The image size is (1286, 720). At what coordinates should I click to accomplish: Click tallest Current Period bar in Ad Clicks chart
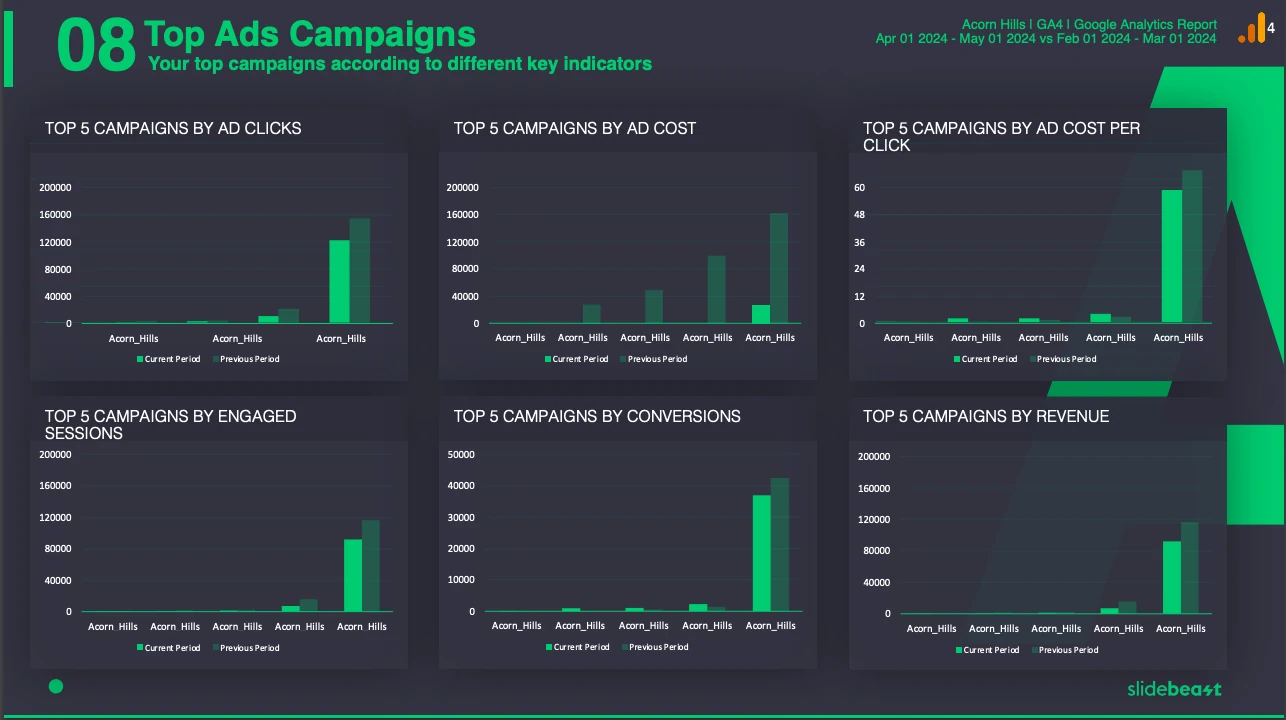[339, 282]
